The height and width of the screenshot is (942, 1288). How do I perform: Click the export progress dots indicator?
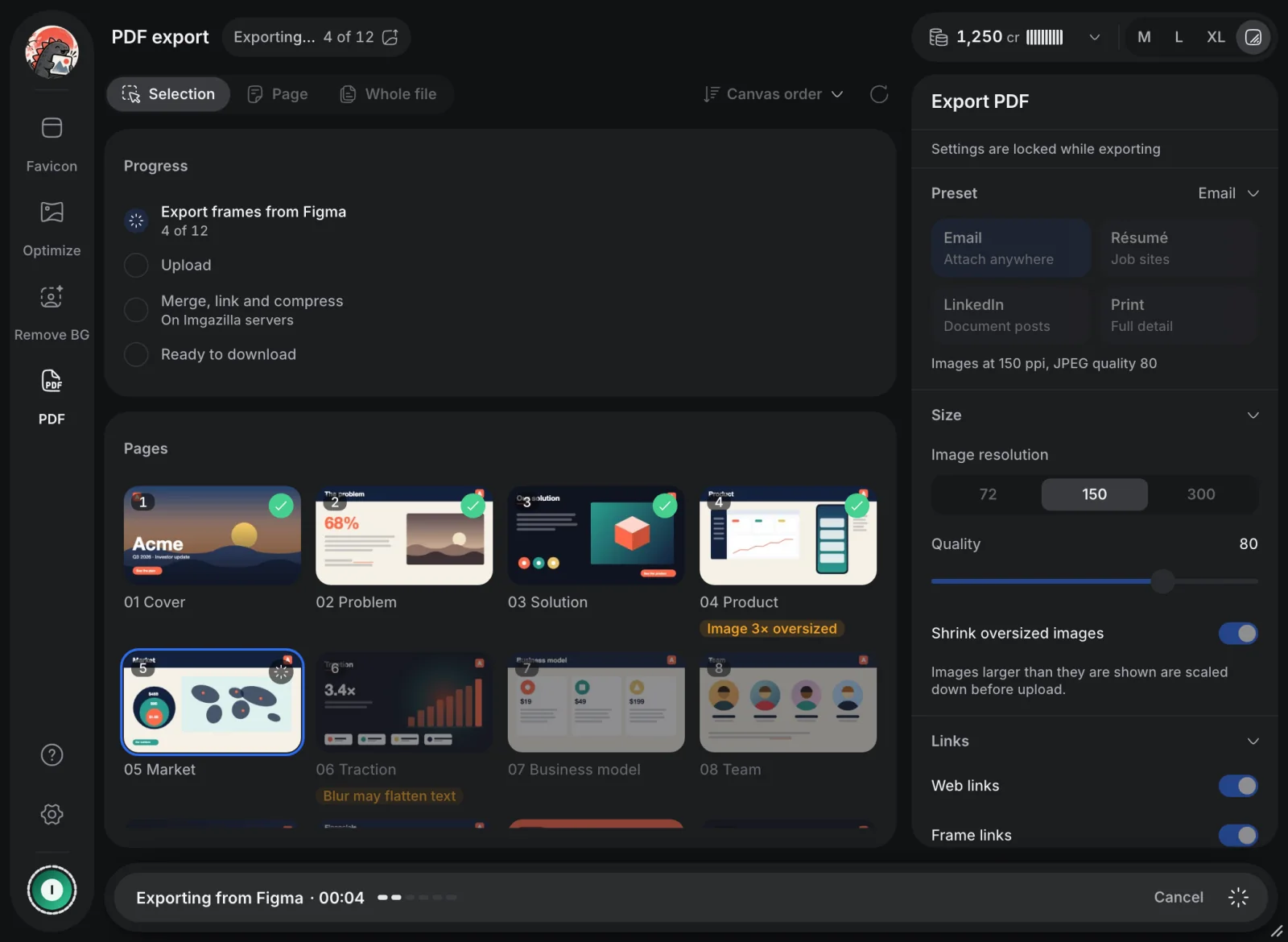(x=417, y=897)
